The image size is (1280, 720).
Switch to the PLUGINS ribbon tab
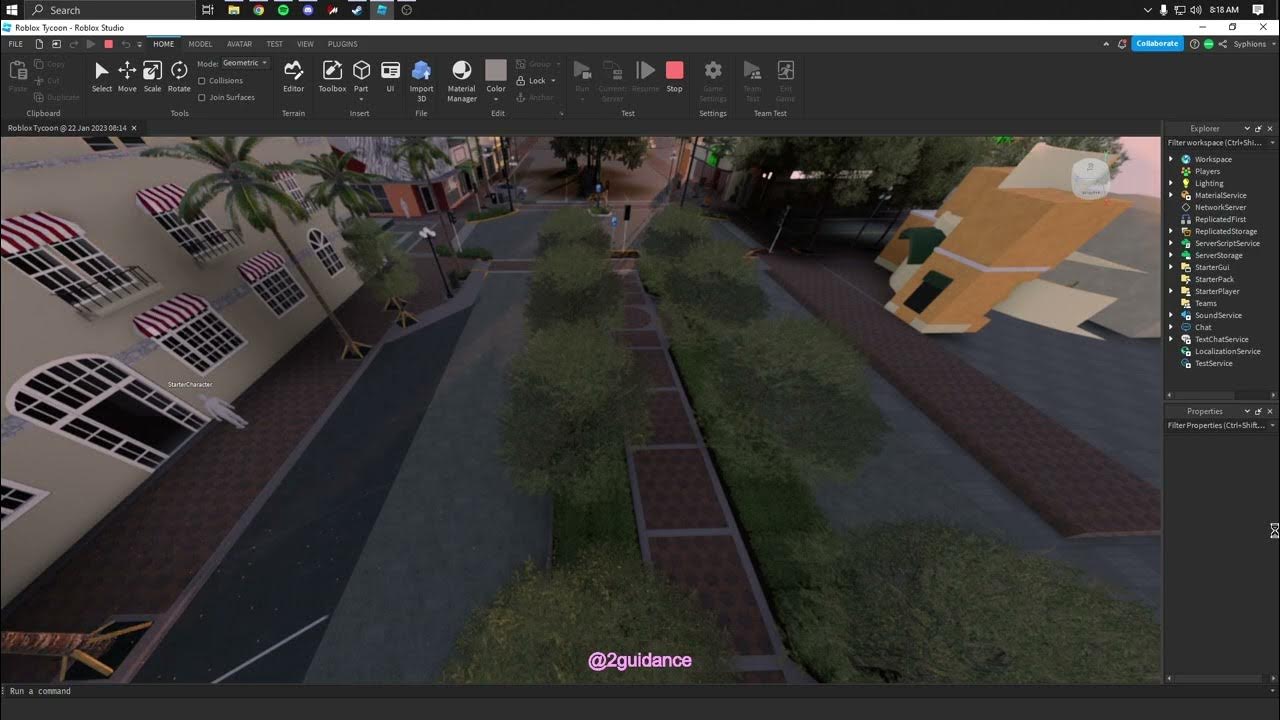click(x=343, y=44)
